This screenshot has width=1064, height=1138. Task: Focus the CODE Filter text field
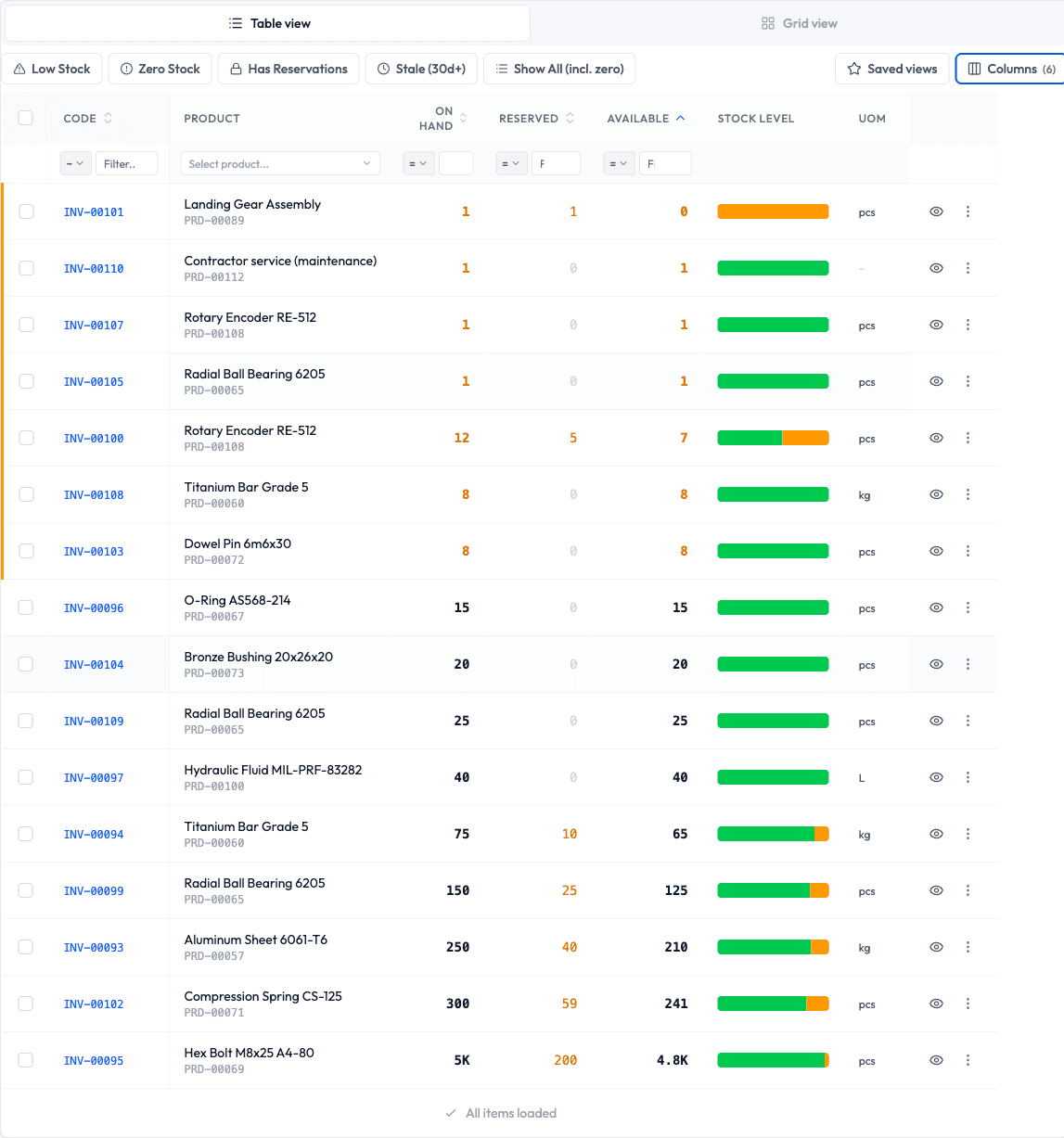(126, 163)
